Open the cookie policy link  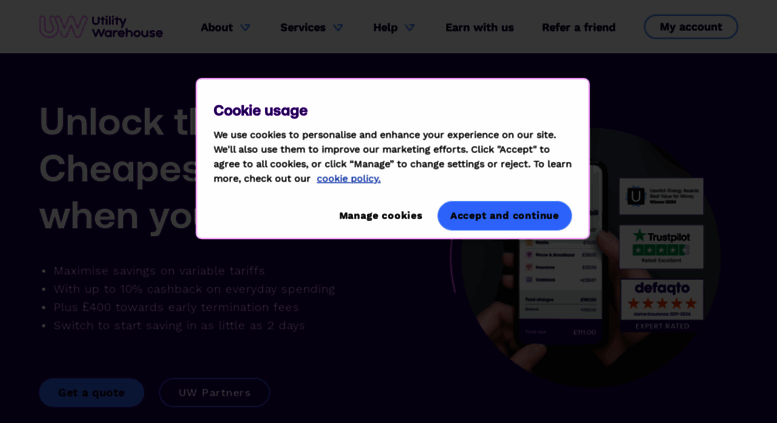348,178
